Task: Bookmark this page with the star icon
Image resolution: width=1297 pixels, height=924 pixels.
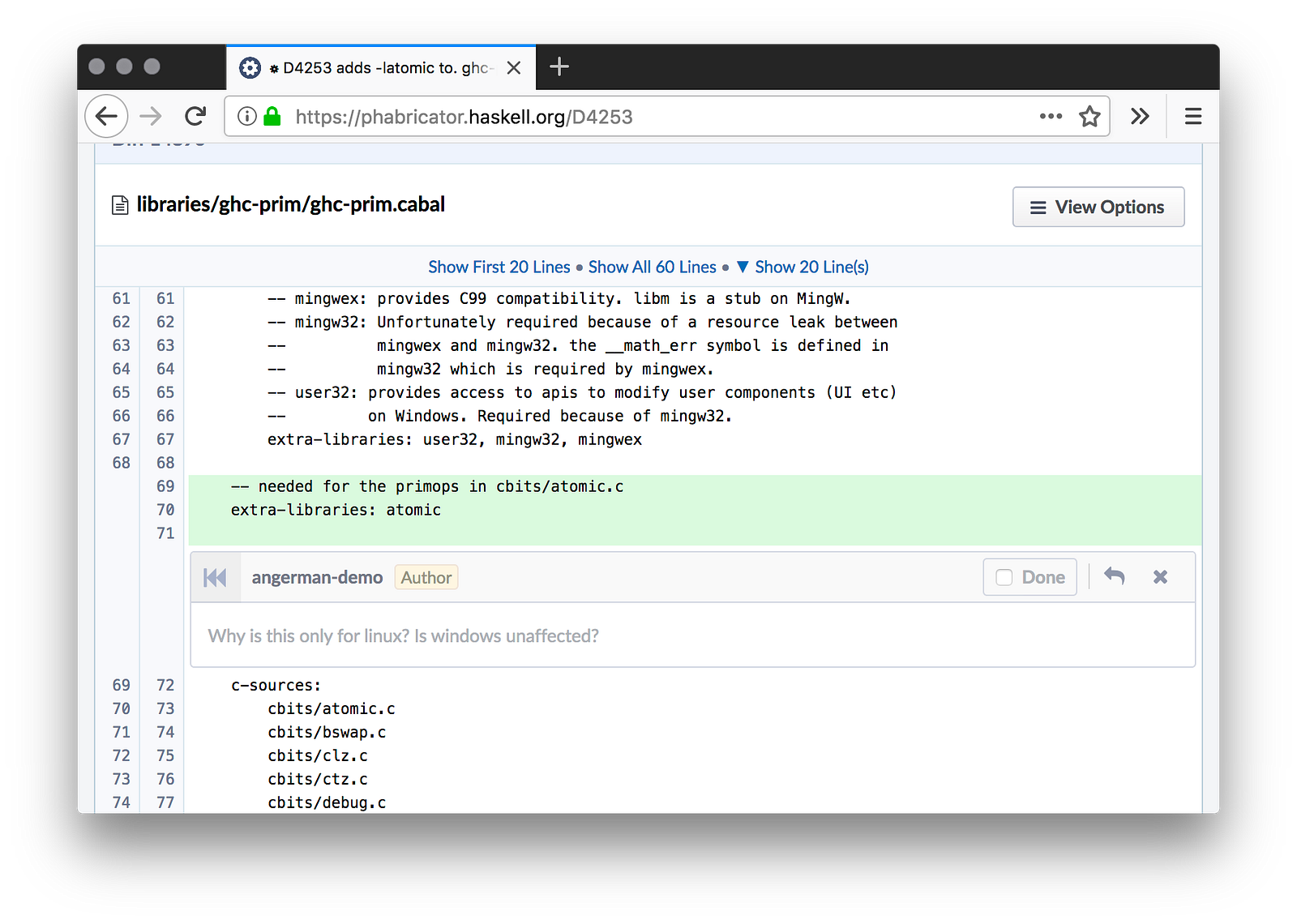Action: [x=1089, y=117]
